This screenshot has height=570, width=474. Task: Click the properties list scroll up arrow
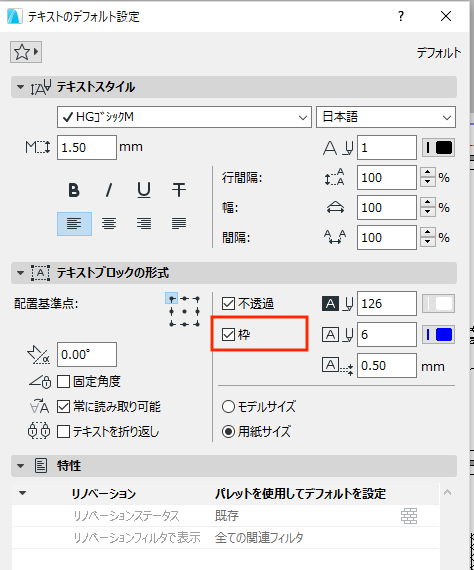(x=447, y=493)
